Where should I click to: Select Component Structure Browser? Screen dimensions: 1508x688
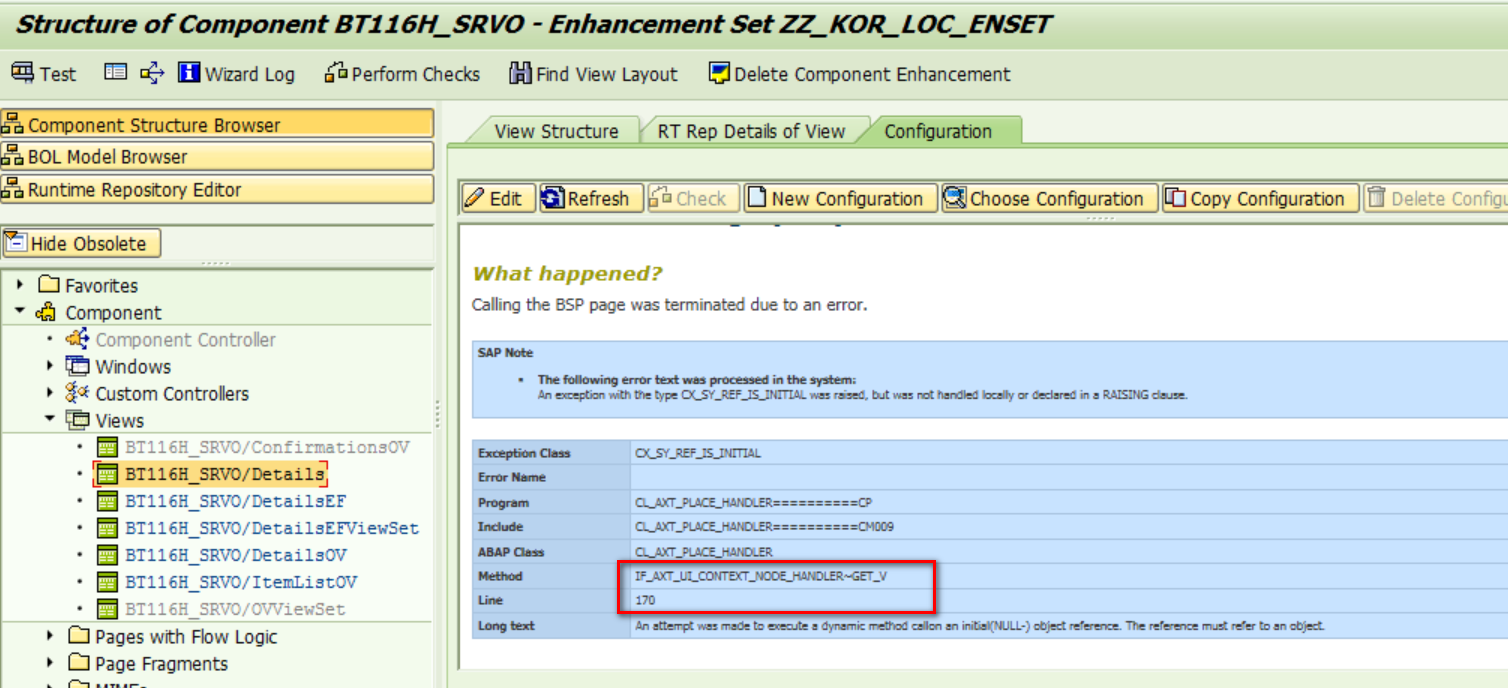click(217, 124)
